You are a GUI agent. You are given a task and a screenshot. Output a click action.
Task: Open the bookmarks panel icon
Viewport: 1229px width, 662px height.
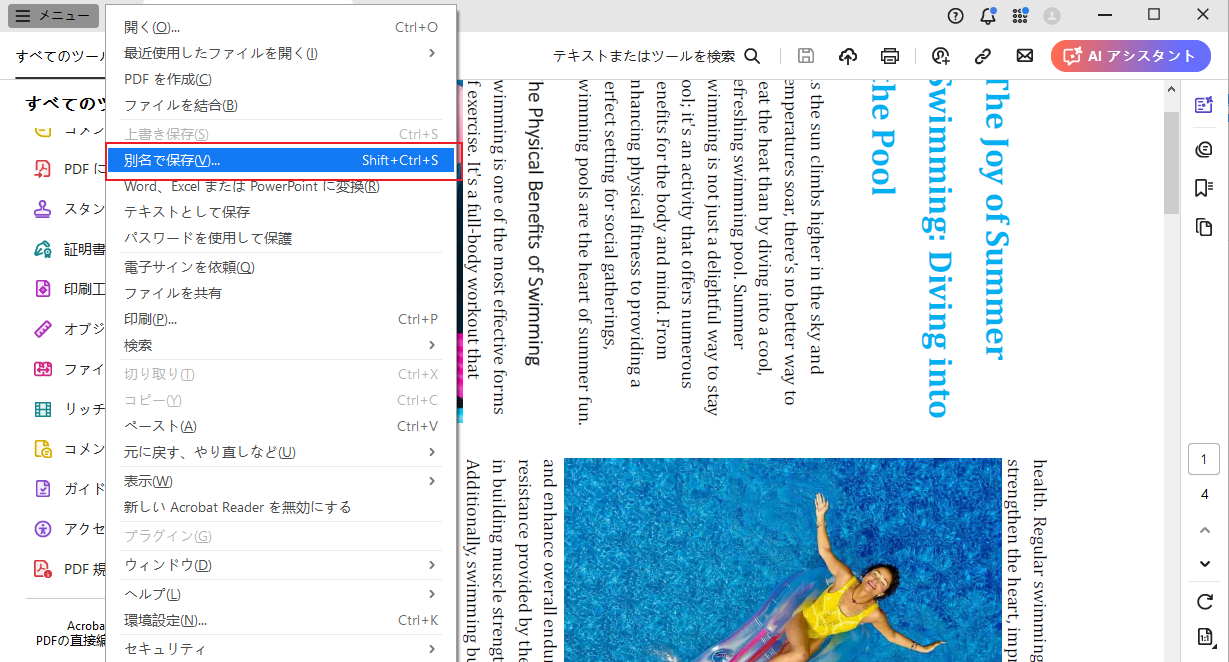coord(1204,188)
